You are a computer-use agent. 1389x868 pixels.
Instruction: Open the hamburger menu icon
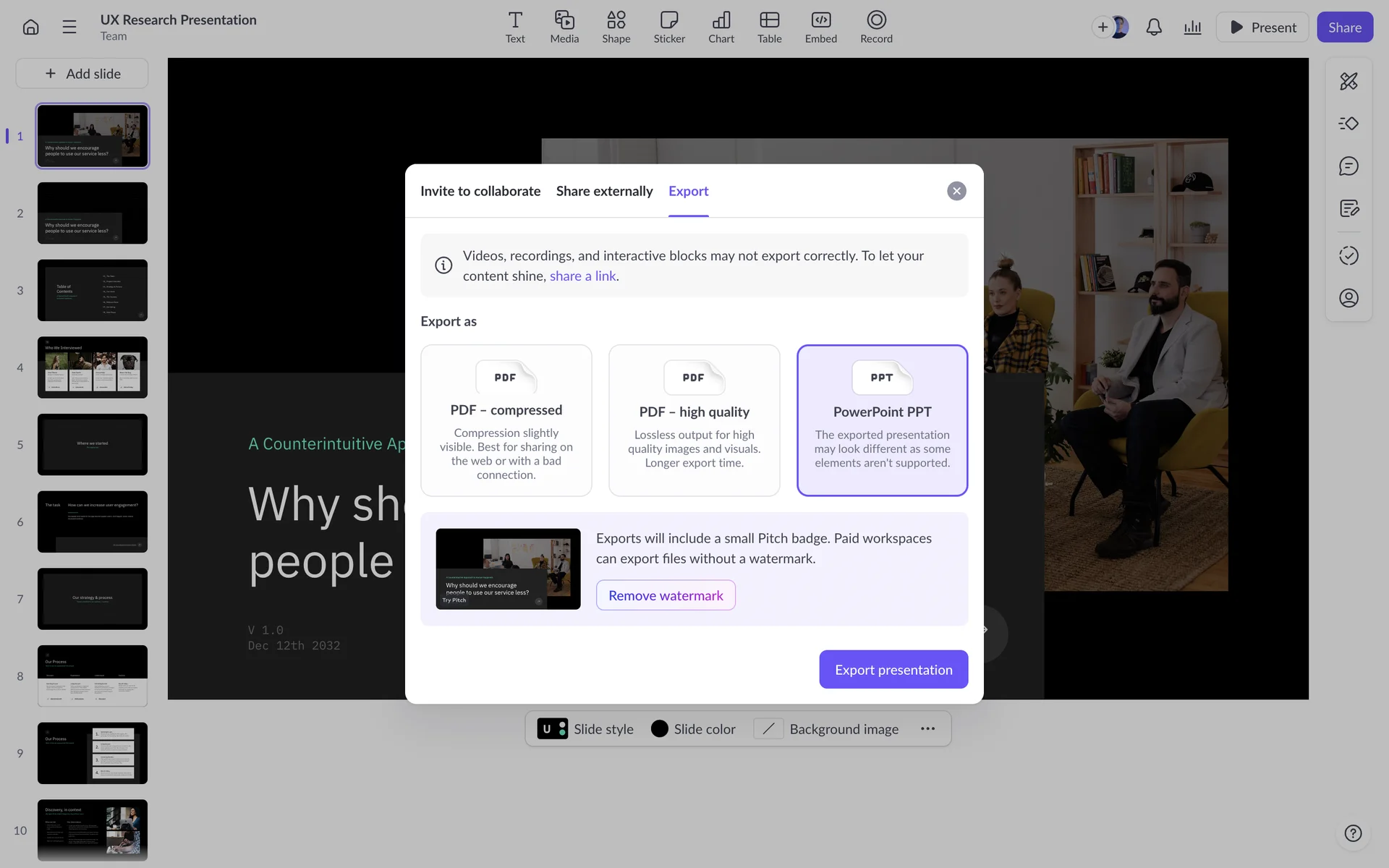tap(69, 27)
